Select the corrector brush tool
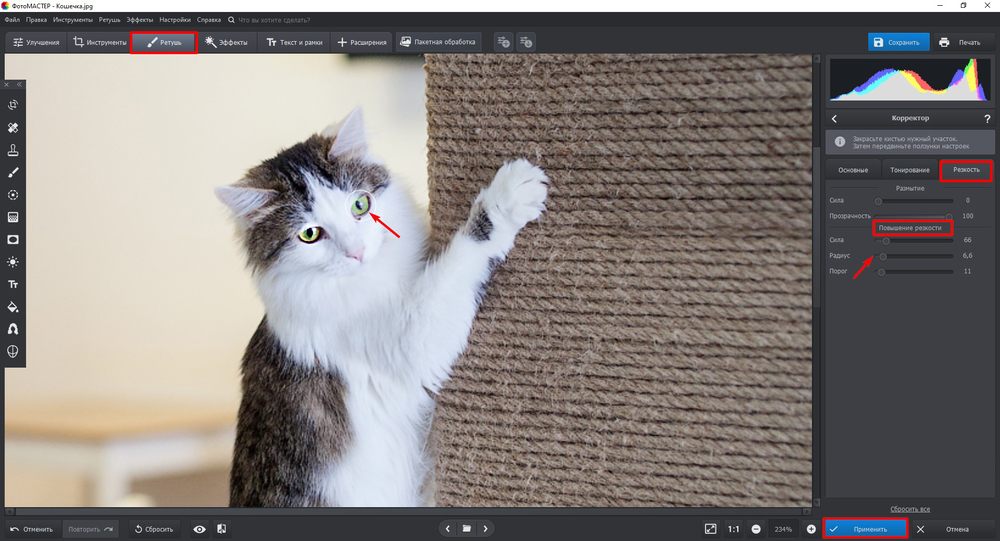 [13, 173]
